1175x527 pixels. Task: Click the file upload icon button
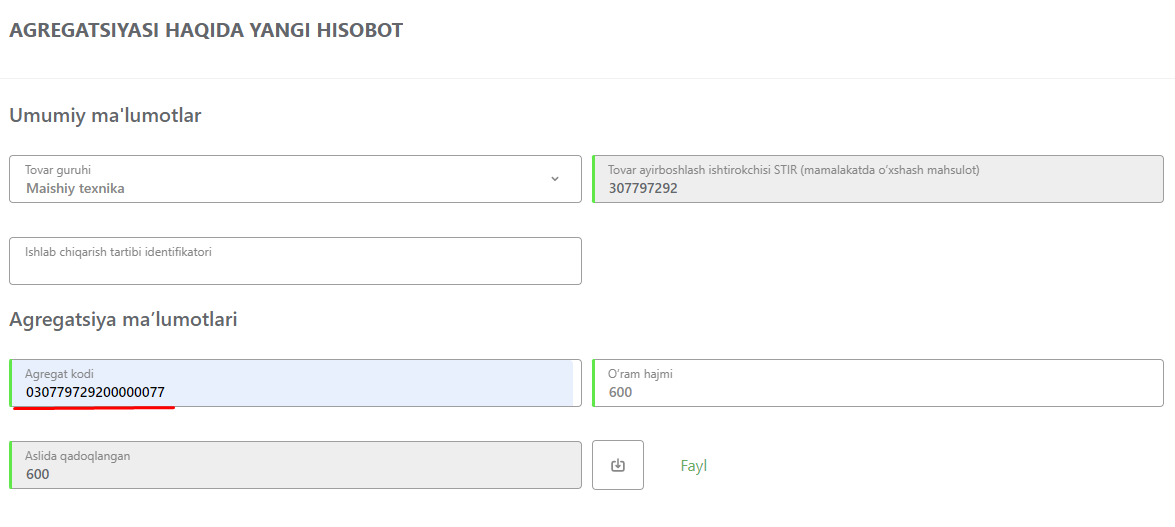tap(617, 465)
